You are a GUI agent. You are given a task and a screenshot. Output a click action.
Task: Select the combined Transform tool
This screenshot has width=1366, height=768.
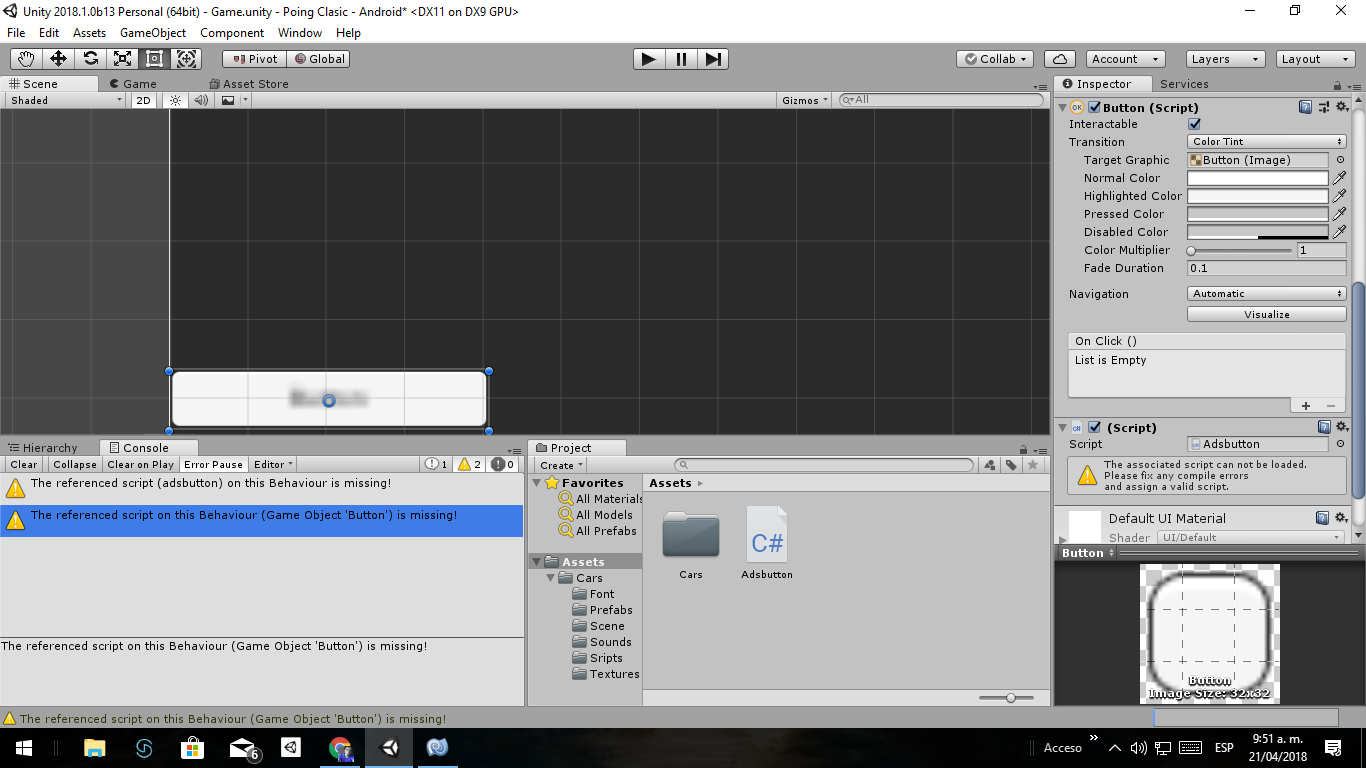pyautogui.click(x=187, y=59)
